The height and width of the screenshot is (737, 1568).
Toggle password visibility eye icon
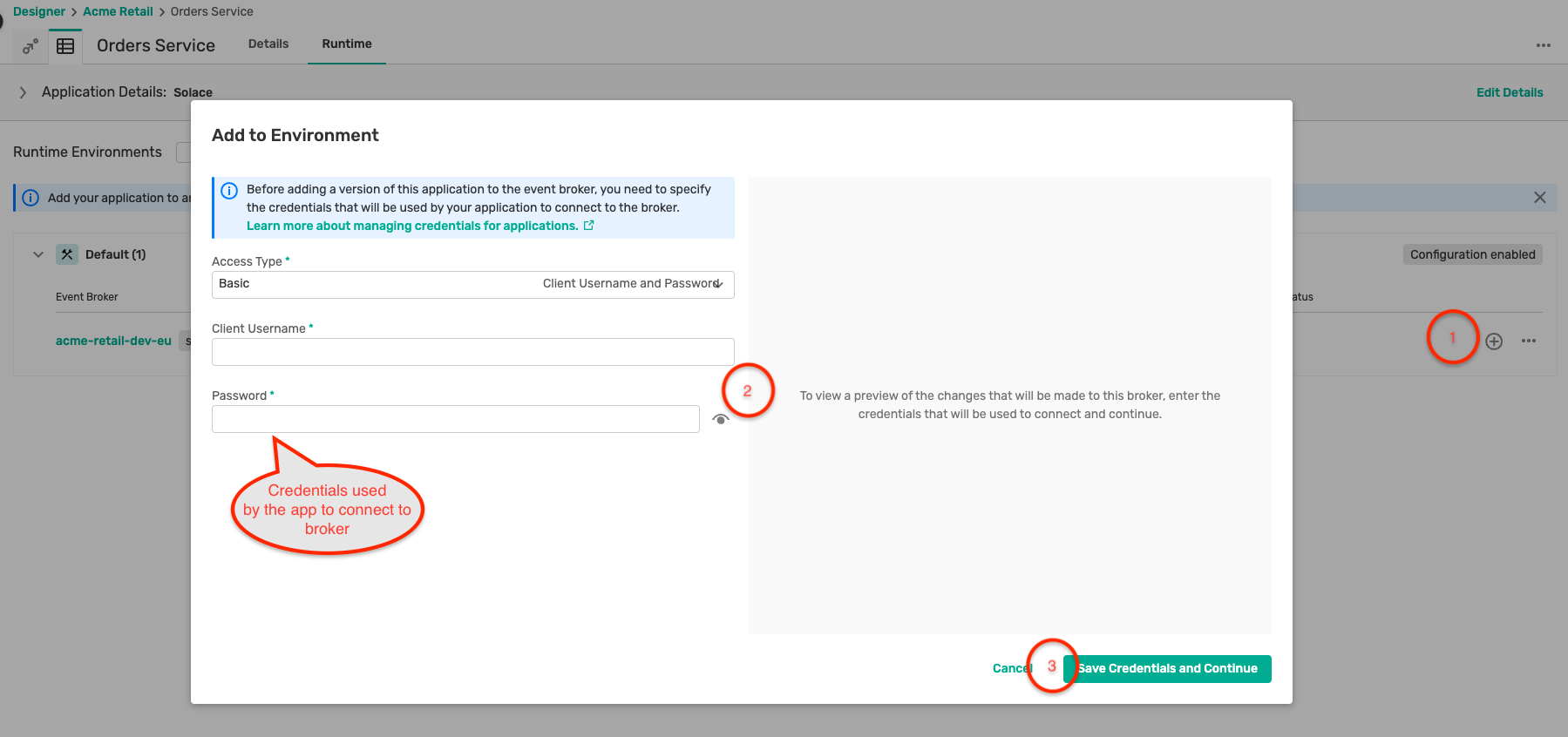[x=720, y=419]
